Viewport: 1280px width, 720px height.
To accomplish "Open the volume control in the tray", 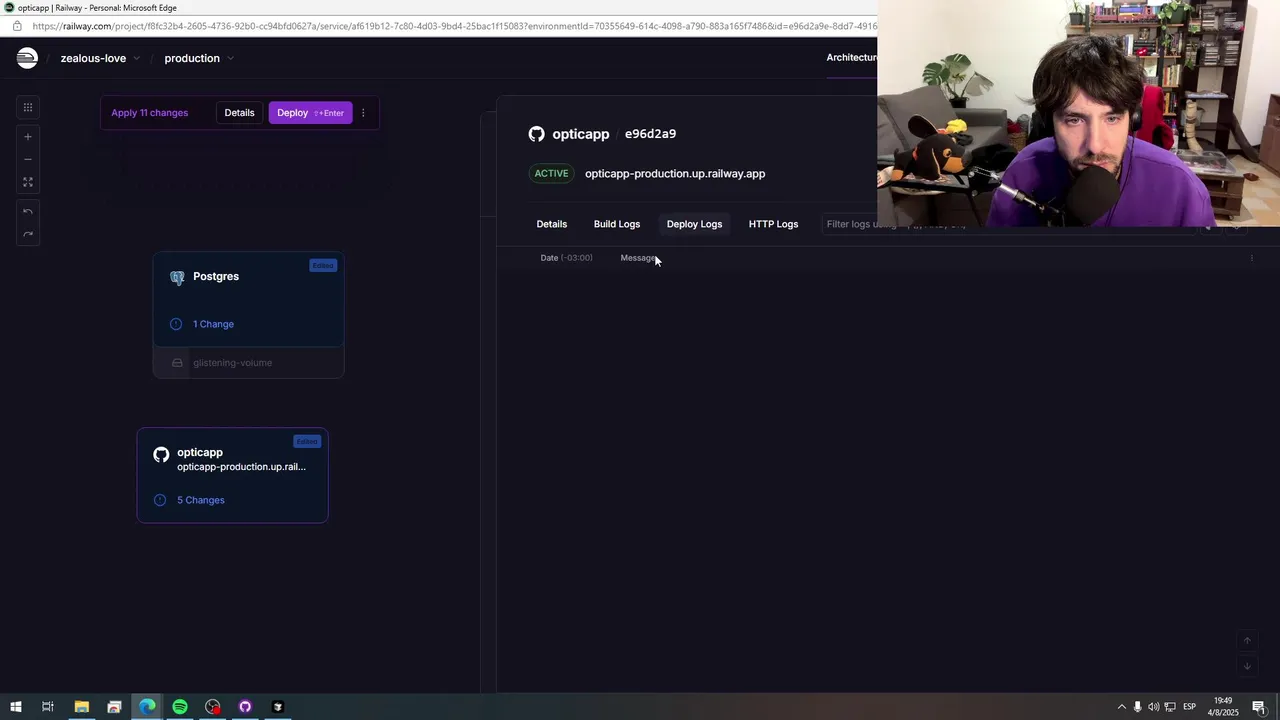I will click(1153, 707).
